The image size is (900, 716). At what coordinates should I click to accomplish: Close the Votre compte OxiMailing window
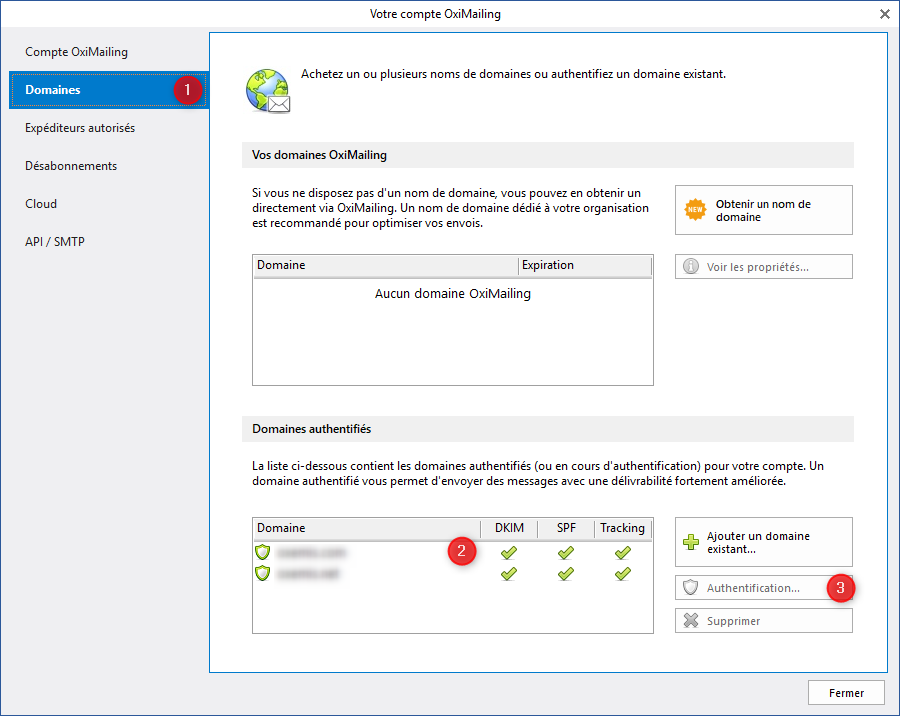885,14
